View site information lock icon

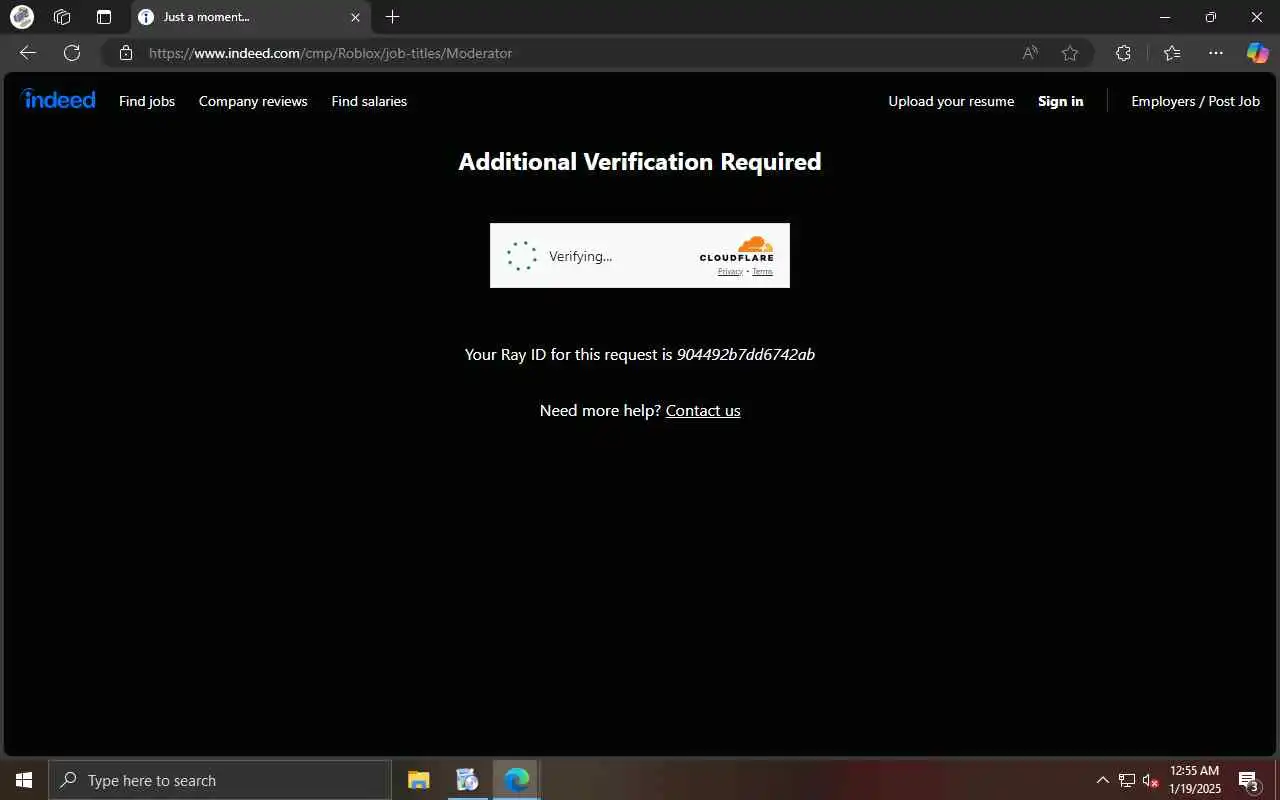125,53
